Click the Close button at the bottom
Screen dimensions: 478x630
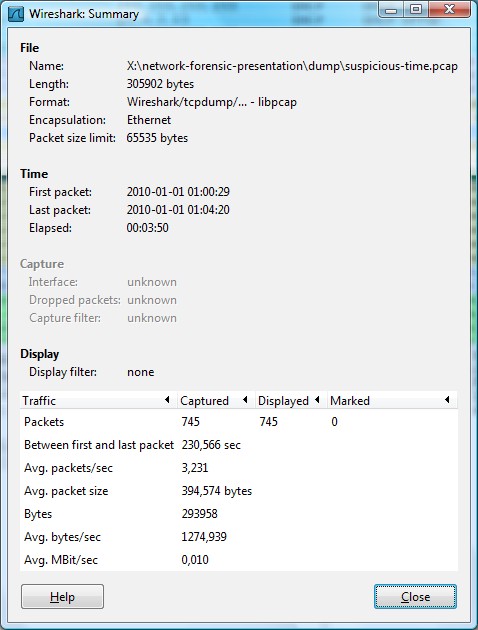point(415,597)
